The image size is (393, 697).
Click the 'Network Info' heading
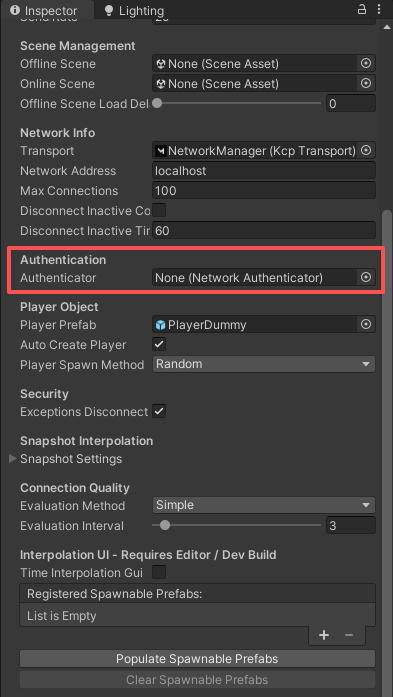point(57,132)
